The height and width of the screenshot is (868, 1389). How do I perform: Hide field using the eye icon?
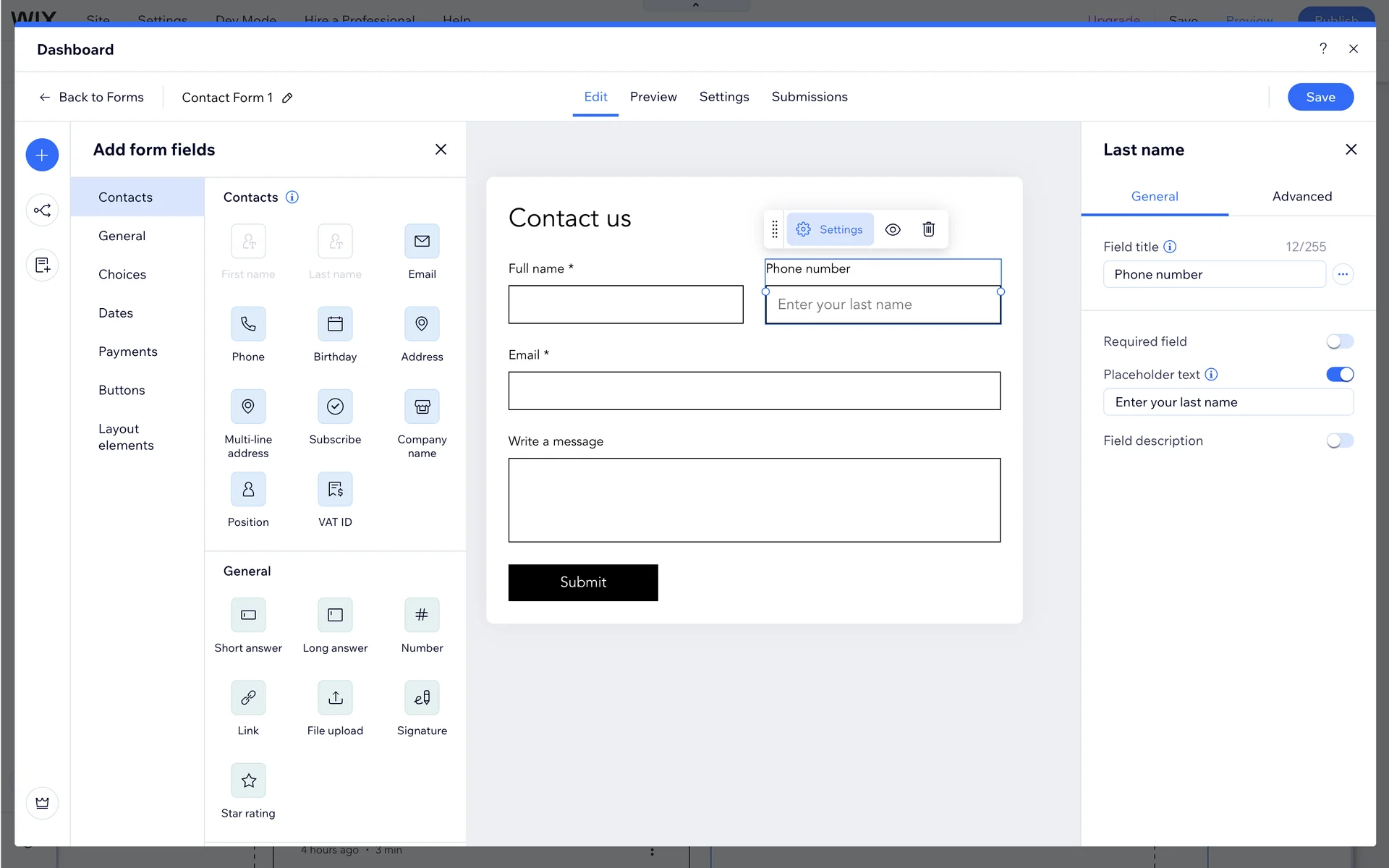click(893, 229)
